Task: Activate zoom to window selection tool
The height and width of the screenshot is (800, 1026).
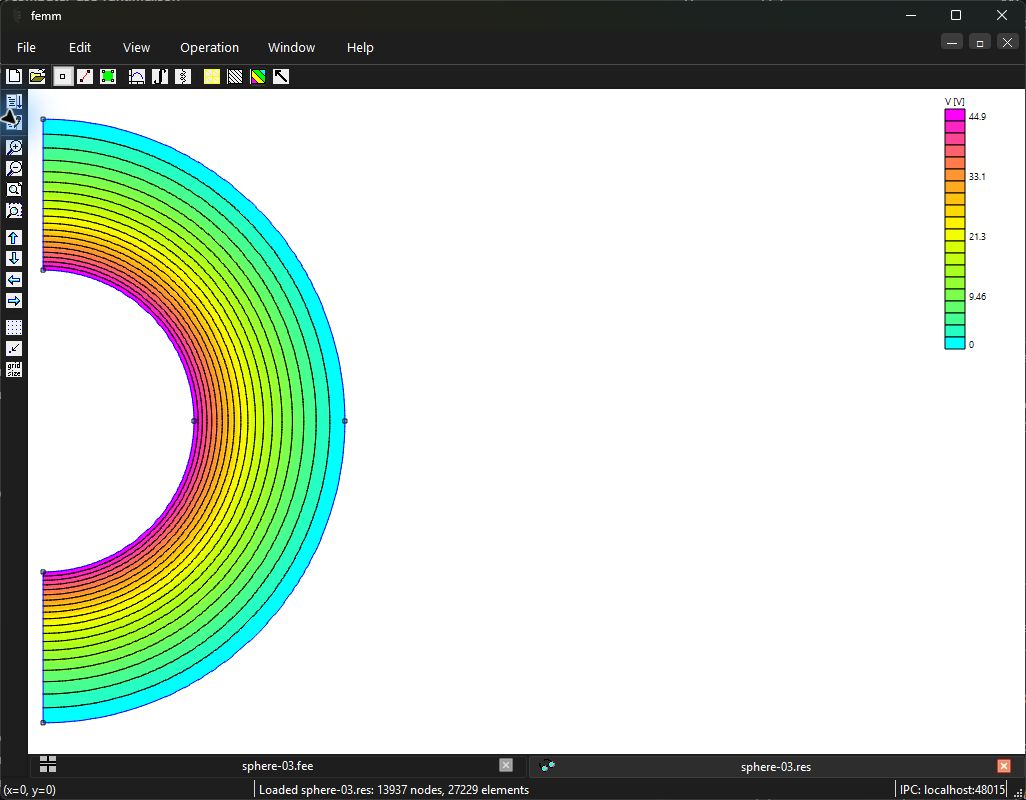Action: pyautogui.click(x=14, y=210)
